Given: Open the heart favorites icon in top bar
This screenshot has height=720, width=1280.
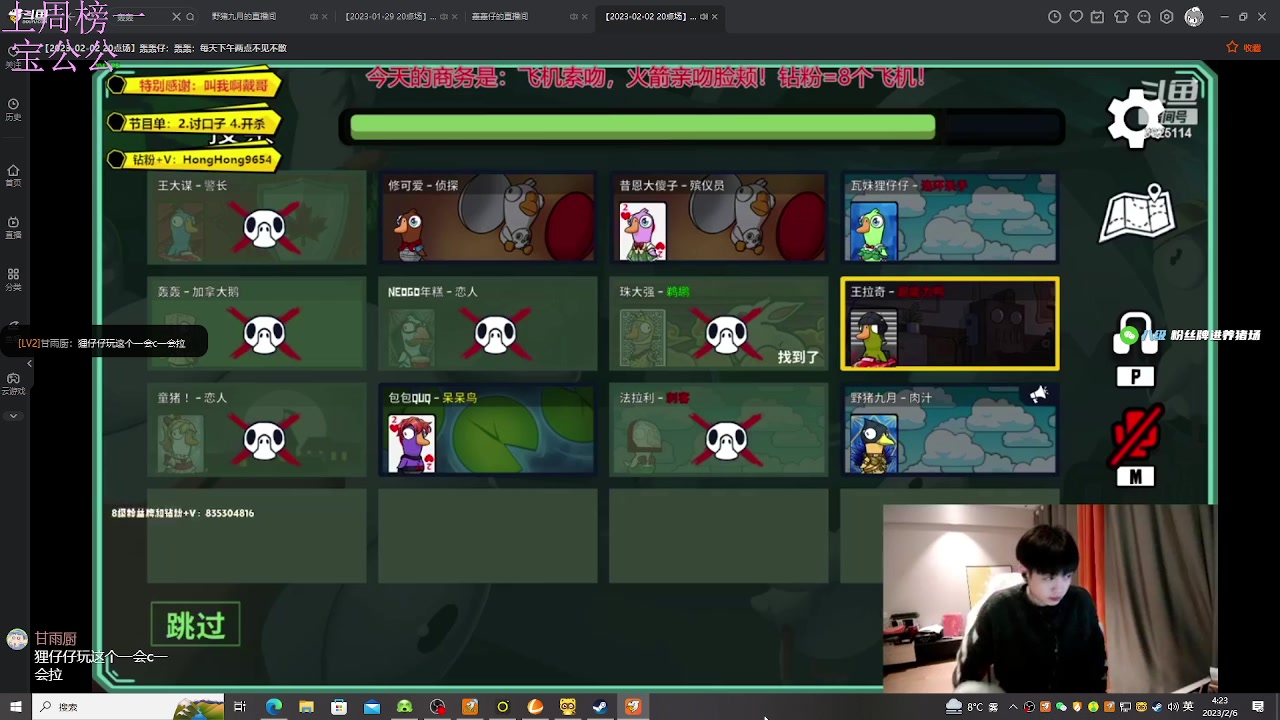Looking at the screenshot, I should coord(1076,17).
